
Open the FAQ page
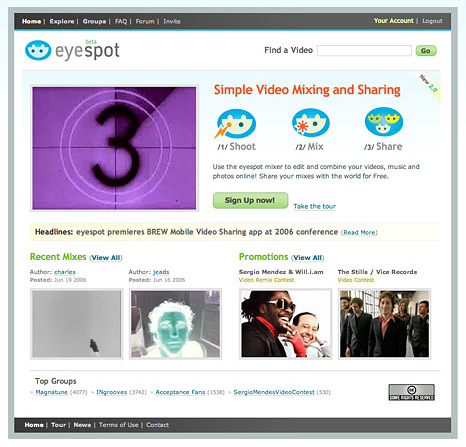pos(121,21)
